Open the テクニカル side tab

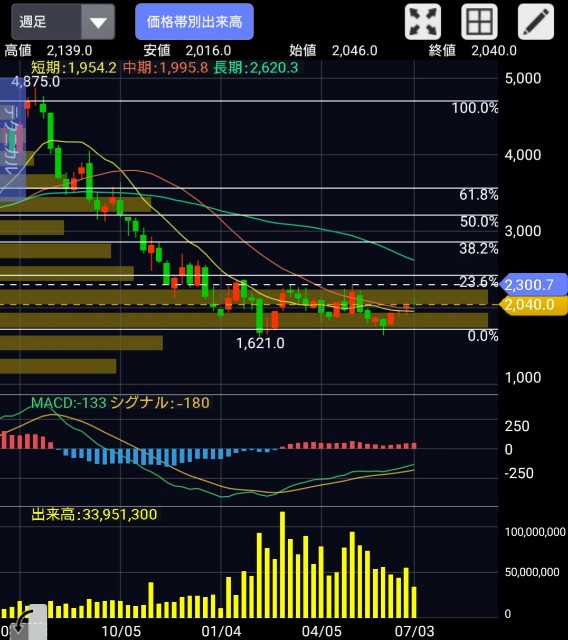(x=11, y=139)
